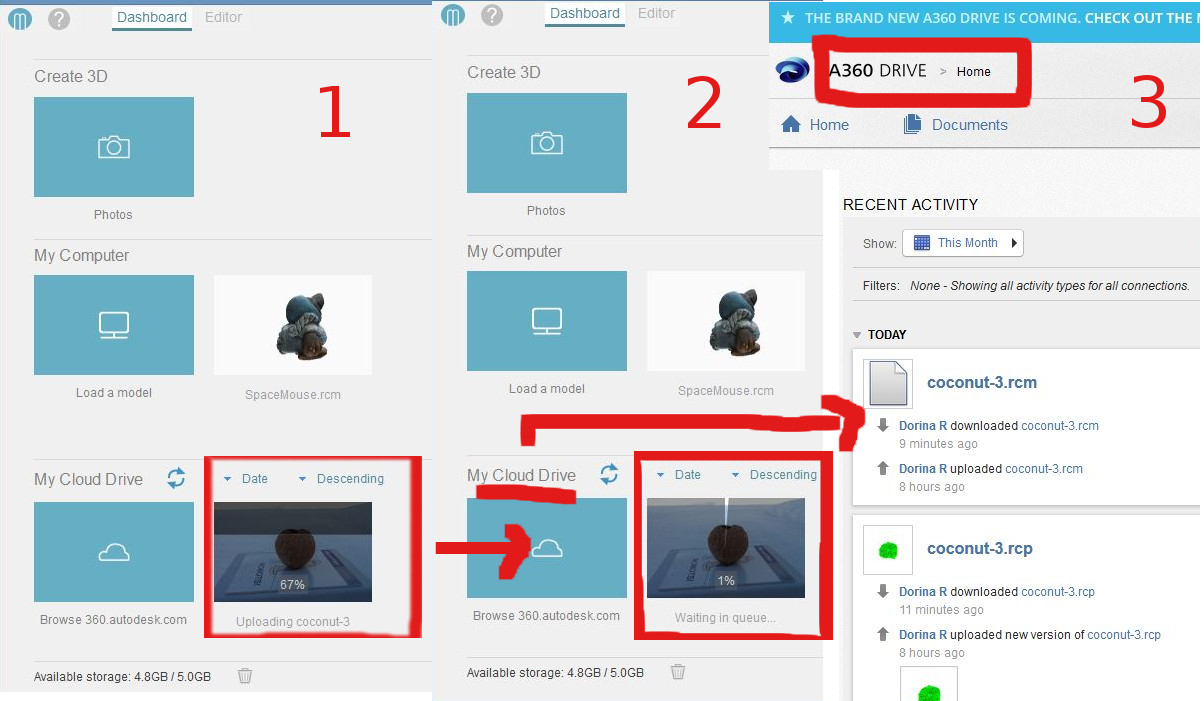The image size is (1204, 701).
Task: Open the Descending order dropdown in middle window
Action: point(774,475)
